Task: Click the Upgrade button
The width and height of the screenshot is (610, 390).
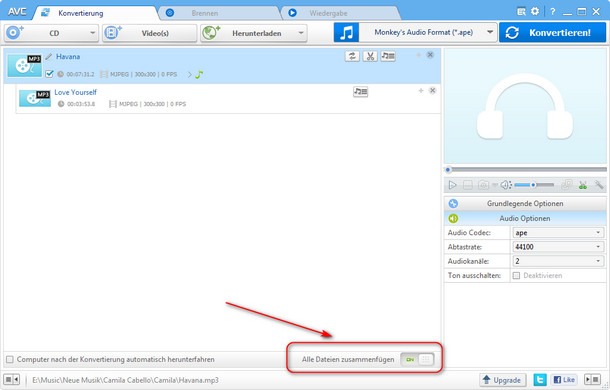Action: coord(502,380)
